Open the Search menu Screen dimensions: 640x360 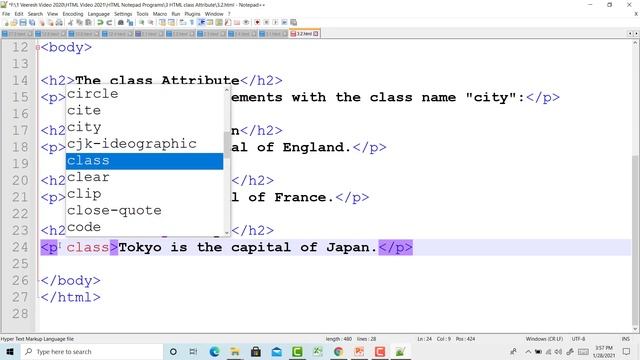(35, 14)
